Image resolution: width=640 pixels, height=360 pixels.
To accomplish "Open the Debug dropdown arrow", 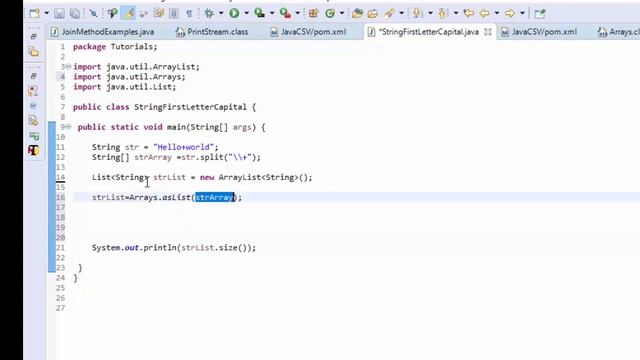I will (x=221, y=13).
